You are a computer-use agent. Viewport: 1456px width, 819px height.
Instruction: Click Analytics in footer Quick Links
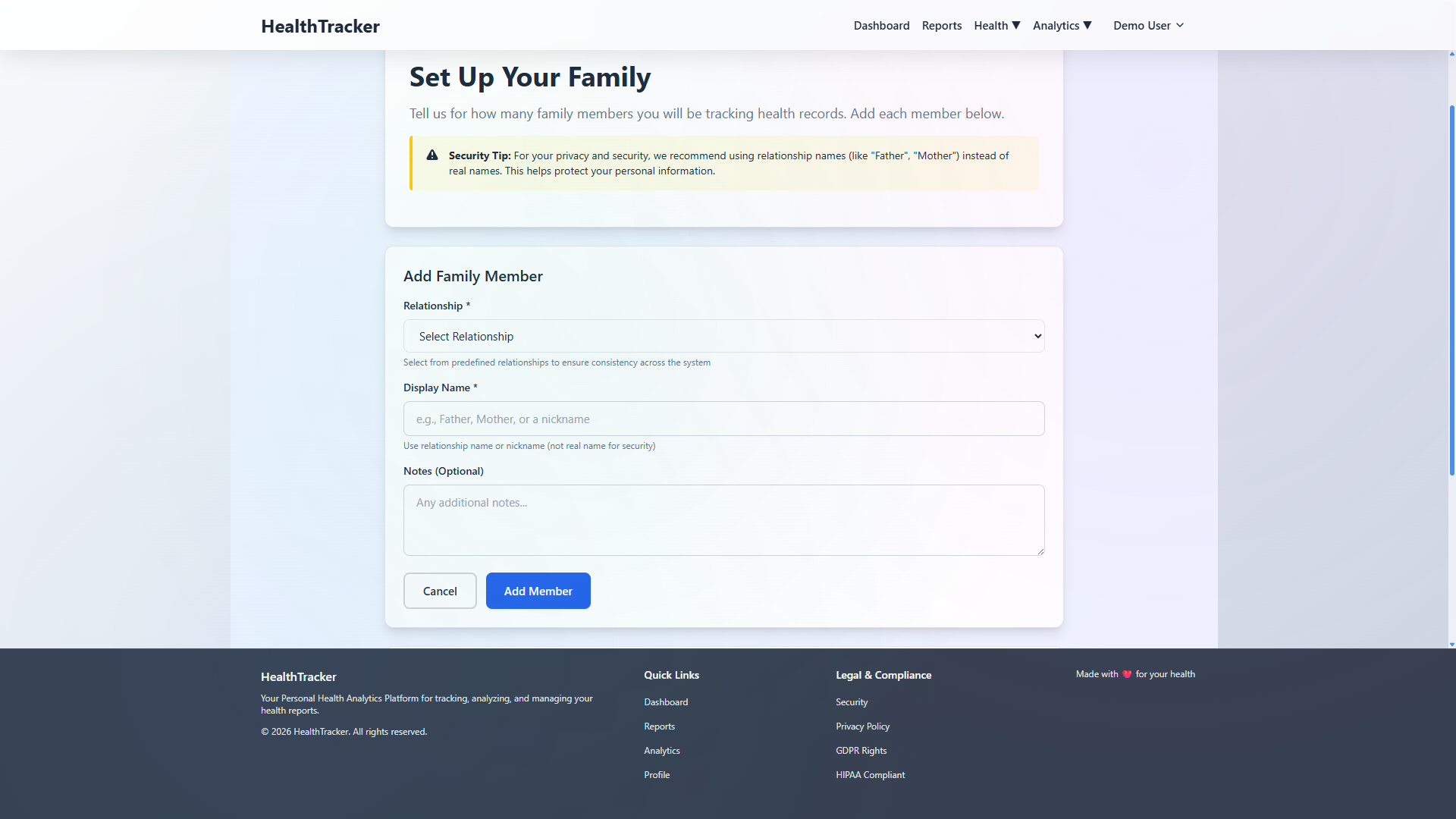(x=661, y=751)
